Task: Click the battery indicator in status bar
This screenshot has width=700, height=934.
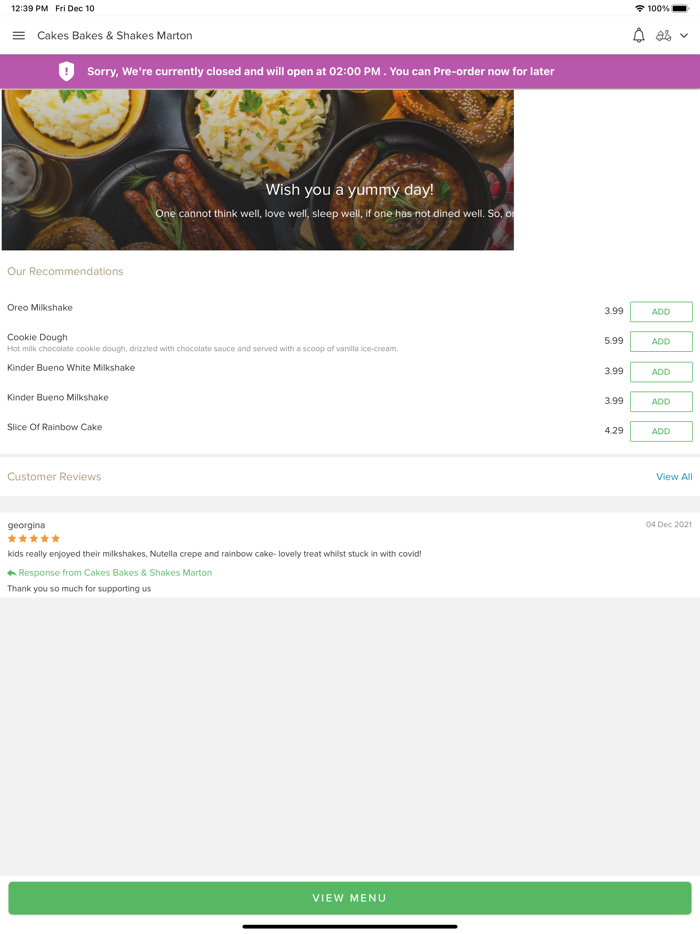Action: pyautogui.click(x=682, y=6)
